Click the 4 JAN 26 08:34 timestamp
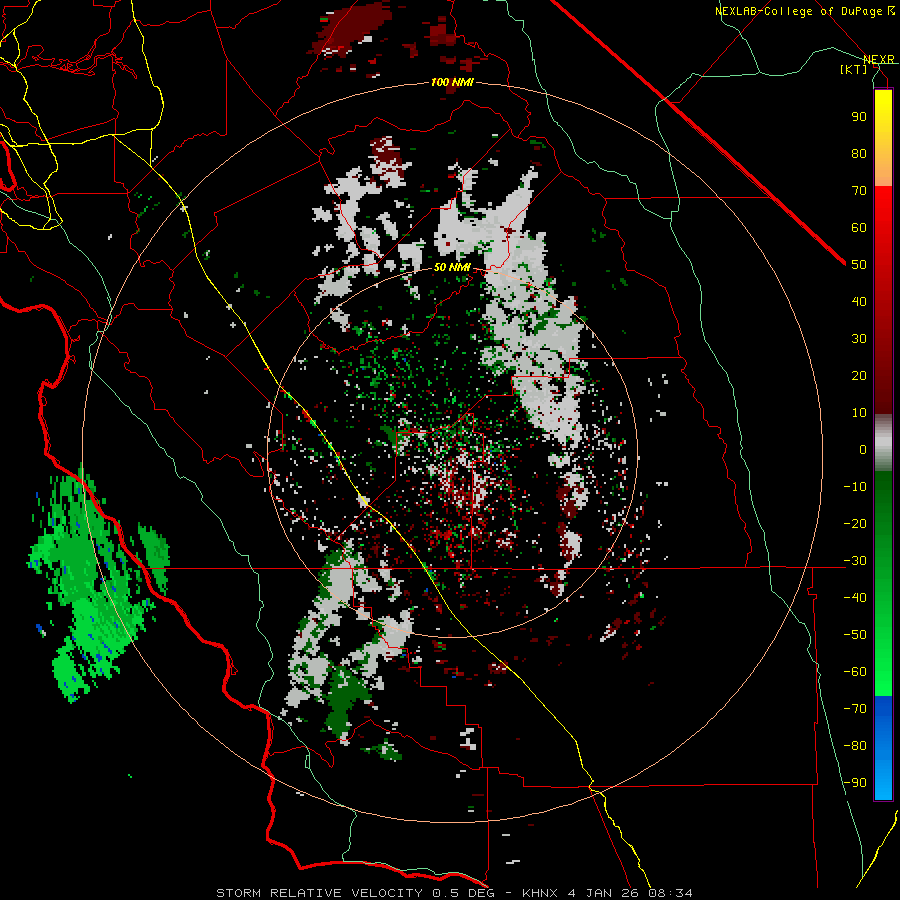Screen dimensions: 900x900 [x=630, y=893]
